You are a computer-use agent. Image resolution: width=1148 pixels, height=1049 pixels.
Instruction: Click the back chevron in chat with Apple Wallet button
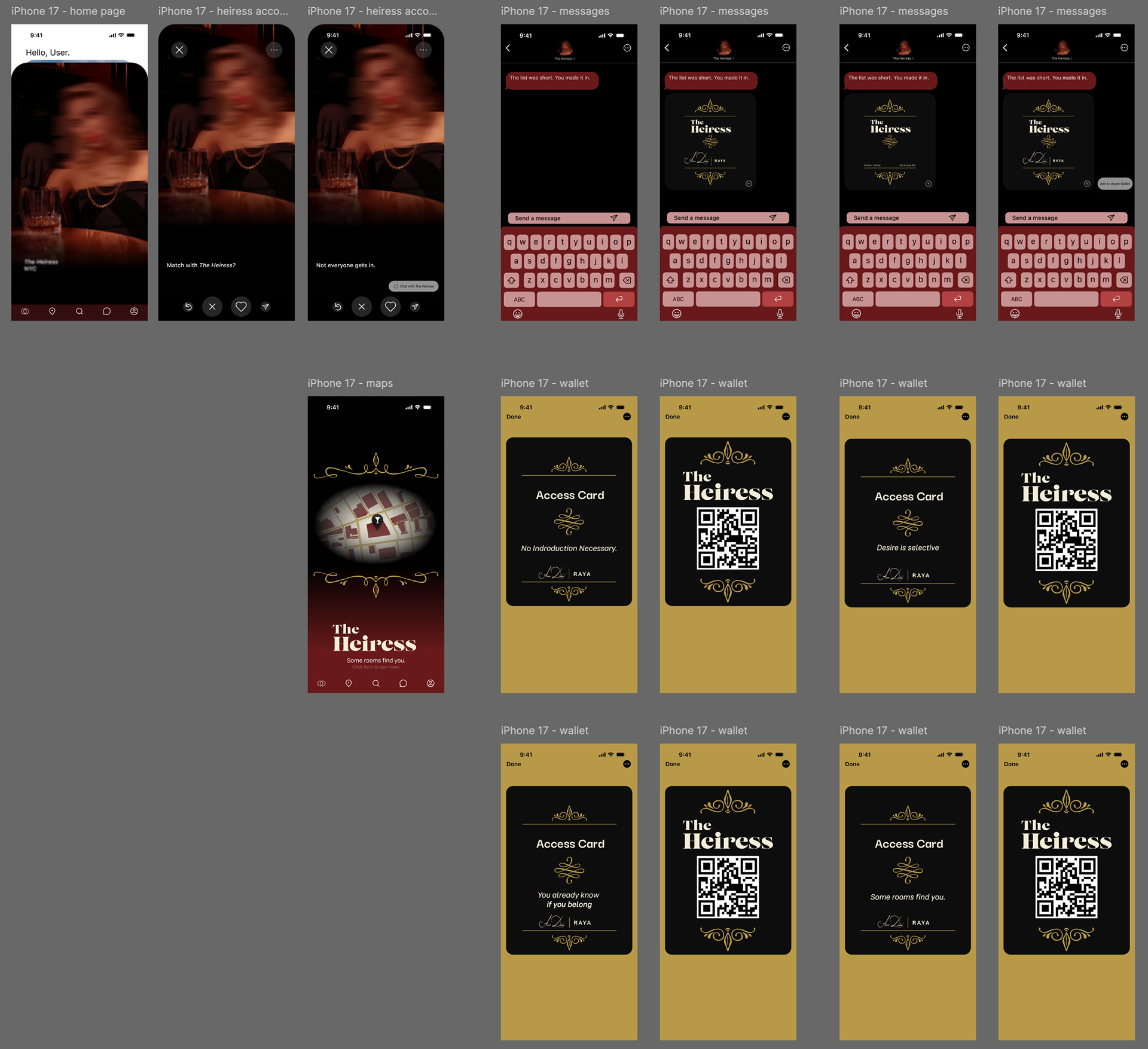coord(1005,48)
